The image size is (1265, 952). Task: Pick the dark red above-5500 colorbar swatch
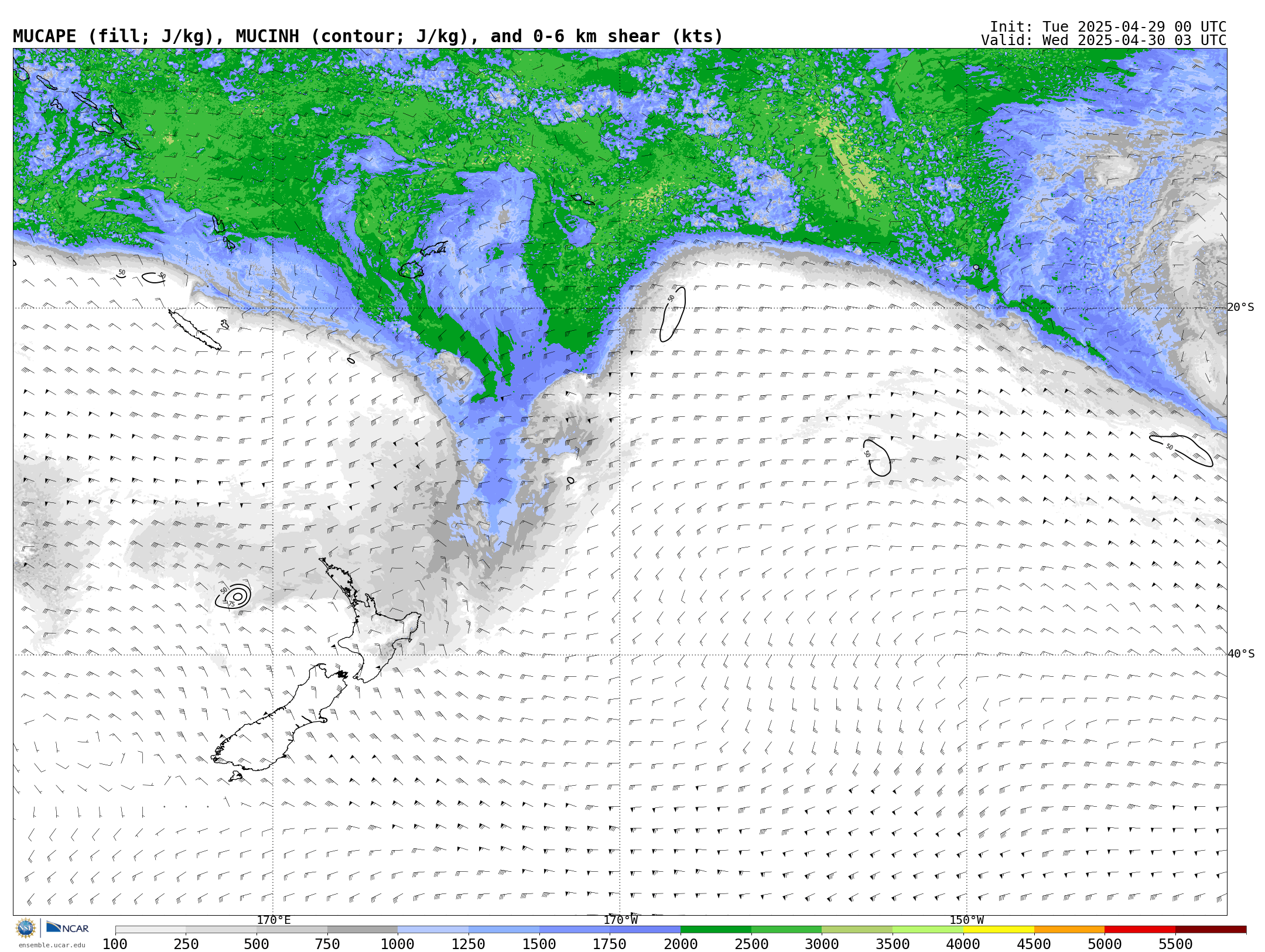pyautogui.click(x=1211, y=930)
